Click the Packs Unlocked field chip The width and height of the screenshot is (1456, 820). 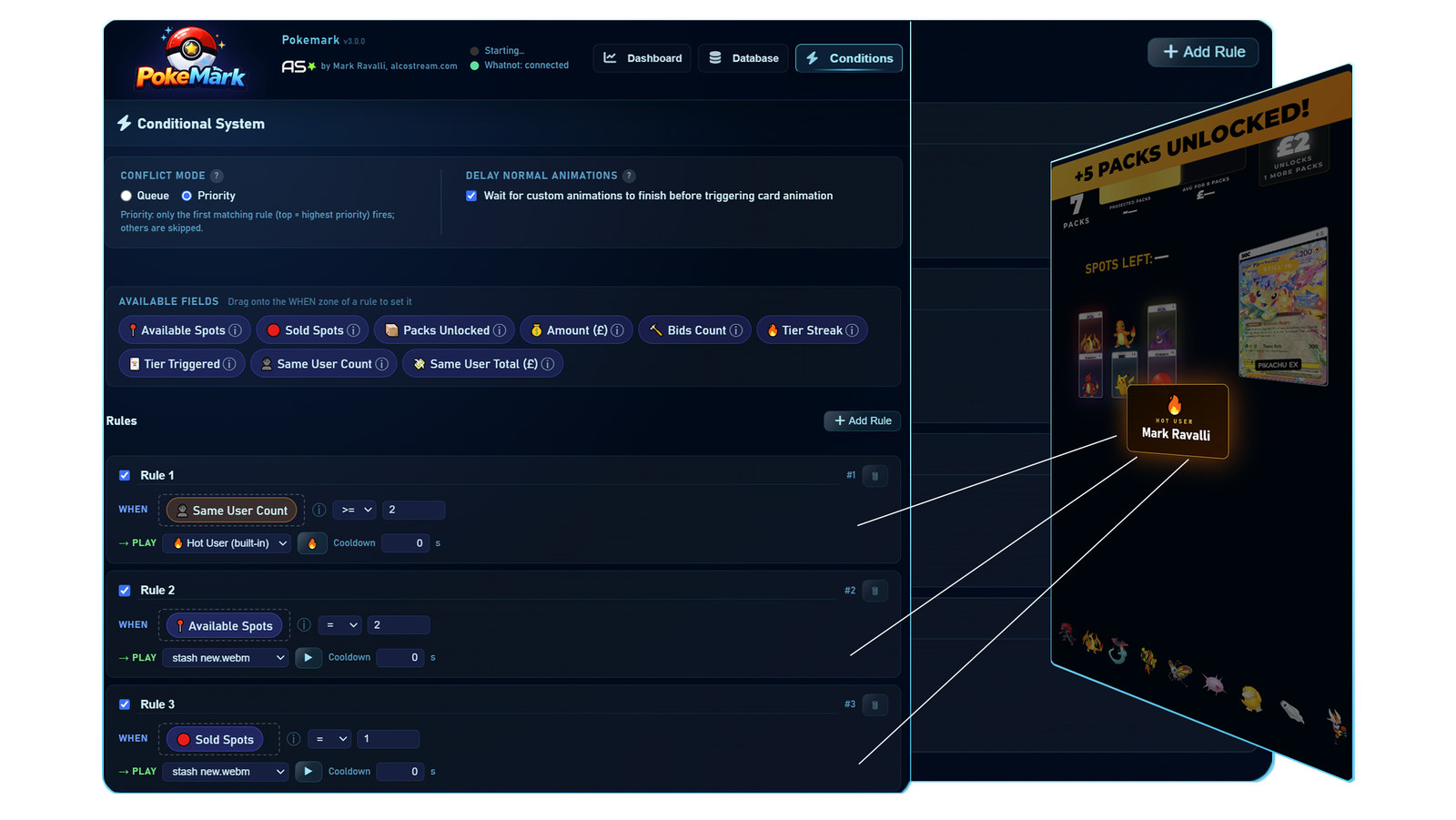click(444, 330)
